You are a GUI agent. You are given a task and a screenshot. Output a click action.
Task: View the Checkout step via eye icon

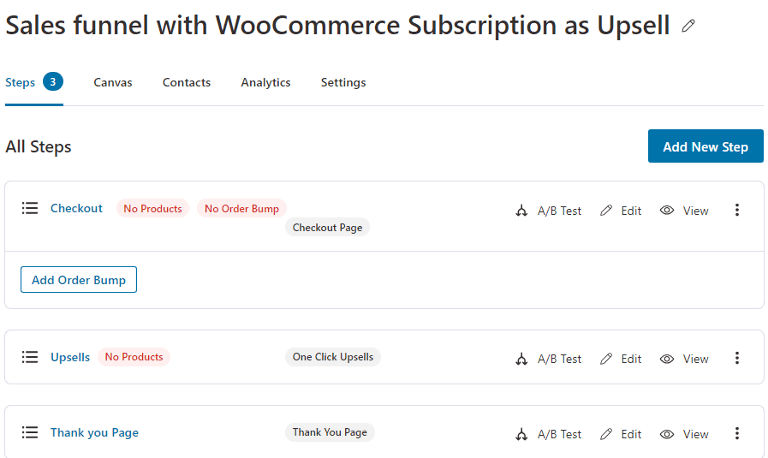point(684,211)
